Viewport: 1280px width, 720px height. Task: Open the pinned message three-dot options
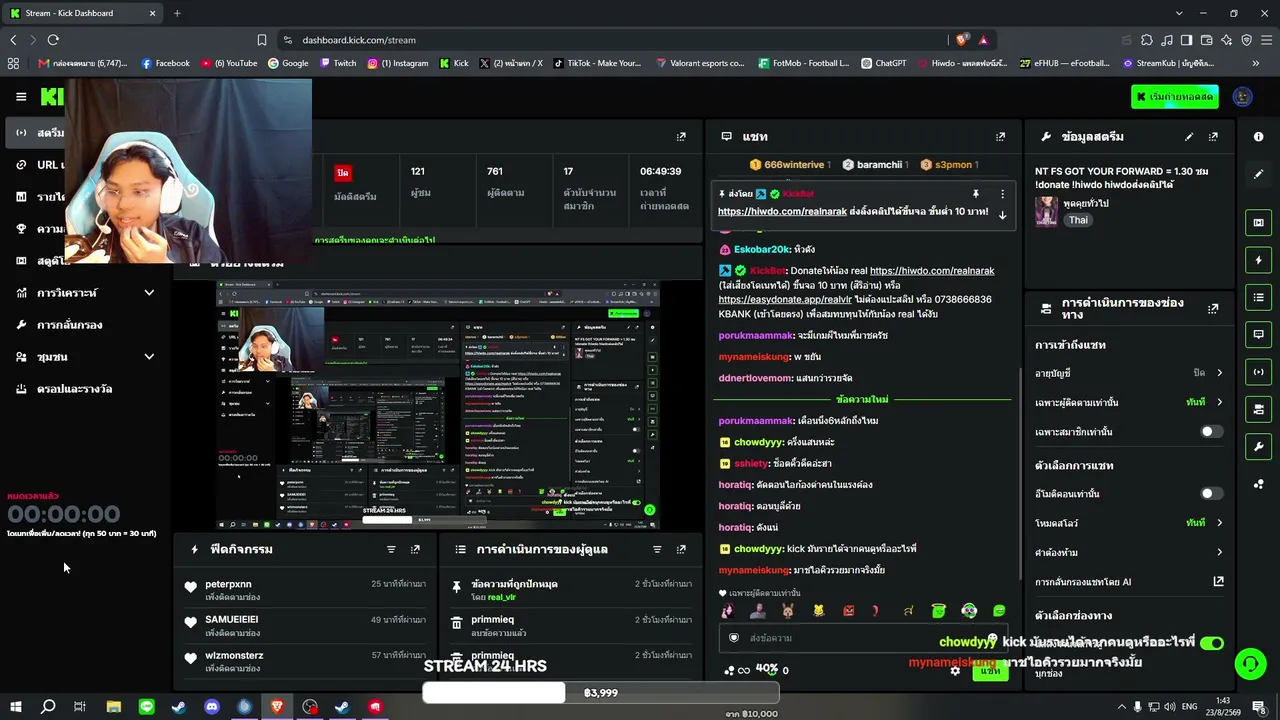coord(1002,194)
